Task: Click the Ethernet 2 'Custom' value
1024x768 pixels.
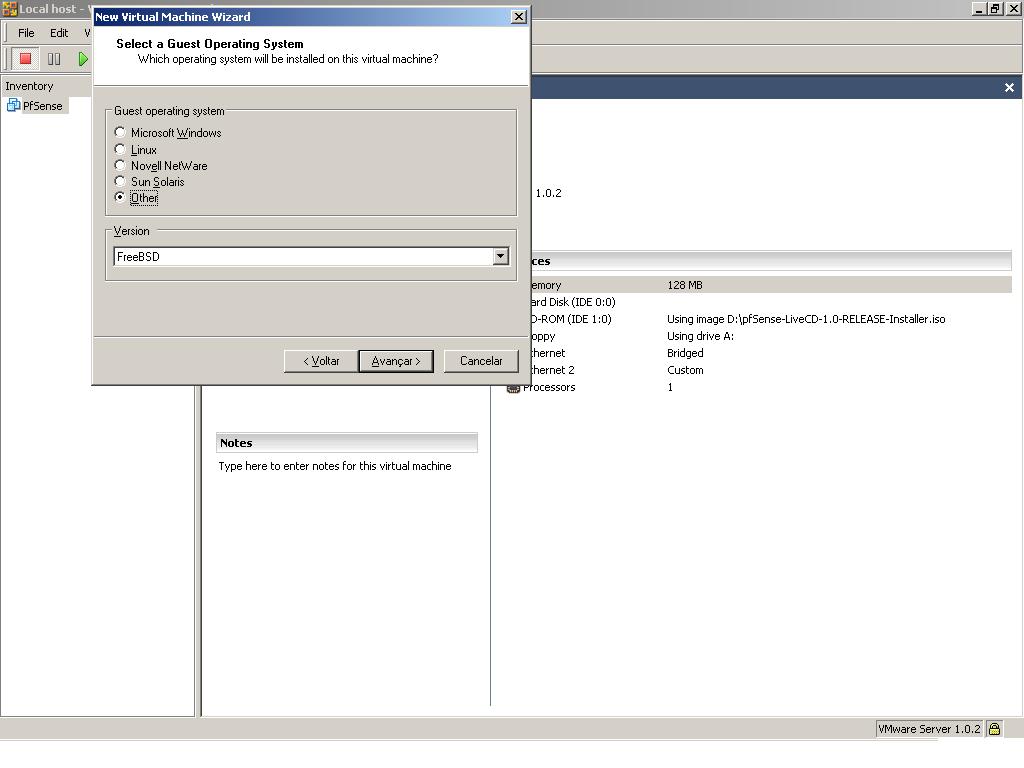Action: (x=685, y=370)
